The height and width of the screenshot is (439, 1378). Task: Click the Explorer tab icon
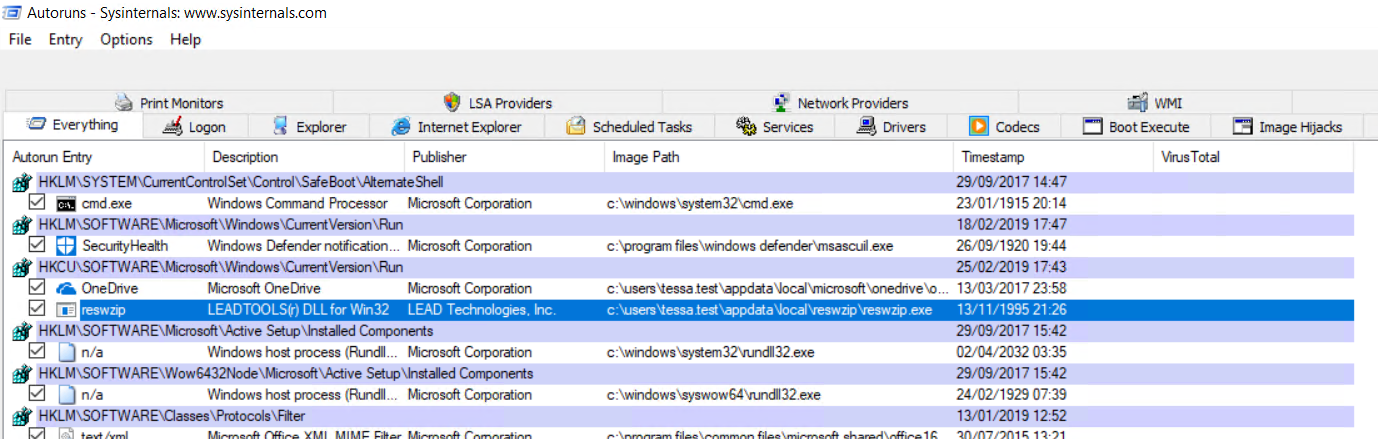(279, 126)
